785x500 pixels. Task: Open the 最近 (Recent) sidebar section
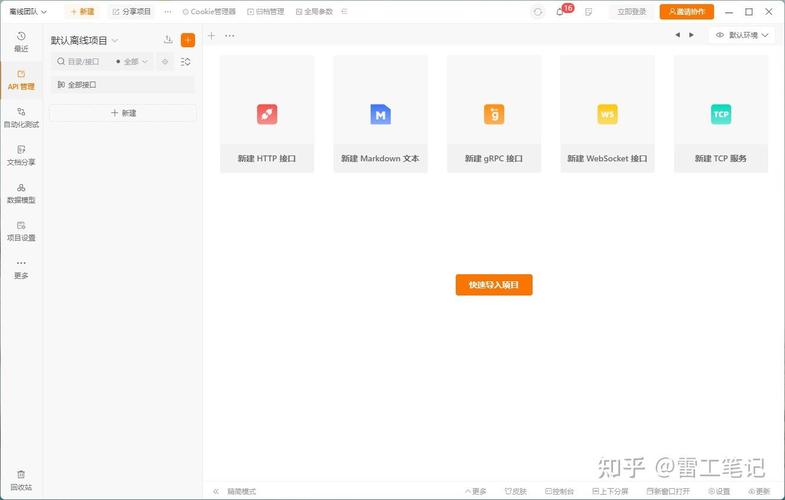point(21,42)
